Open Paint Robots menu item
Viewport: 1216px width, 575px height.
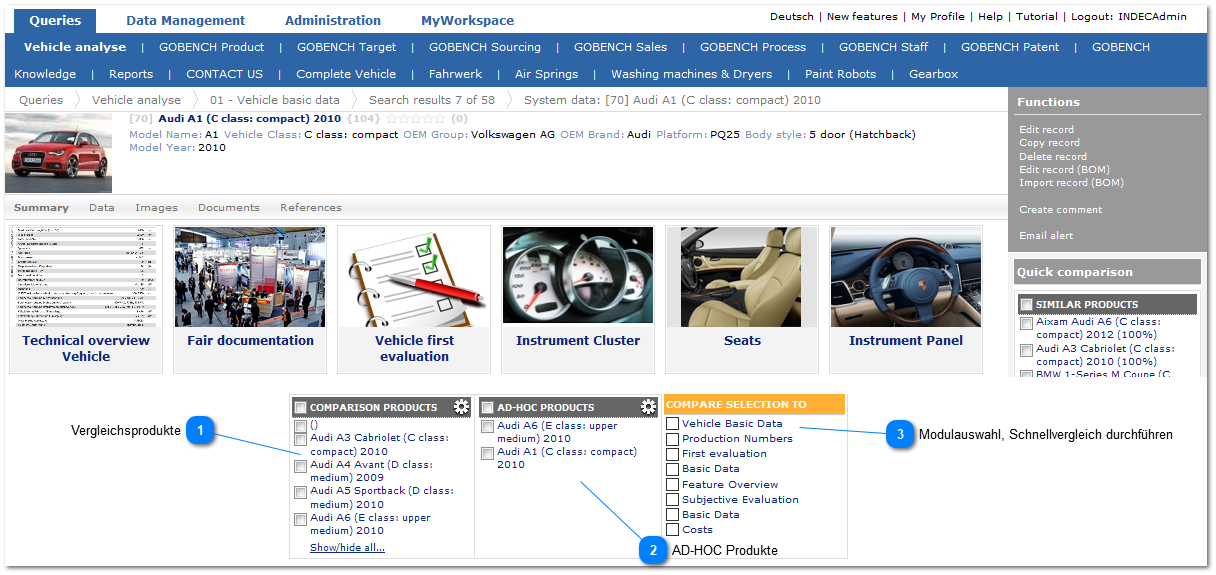(x=840, y=74)
